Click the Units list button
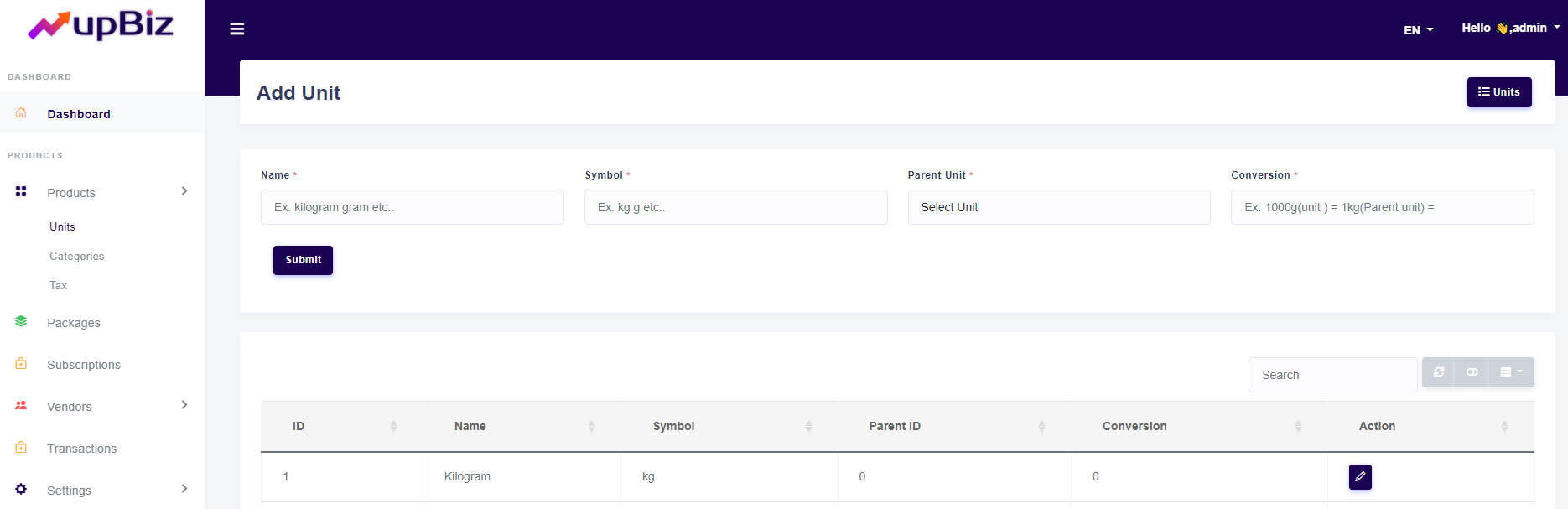 1498,92
